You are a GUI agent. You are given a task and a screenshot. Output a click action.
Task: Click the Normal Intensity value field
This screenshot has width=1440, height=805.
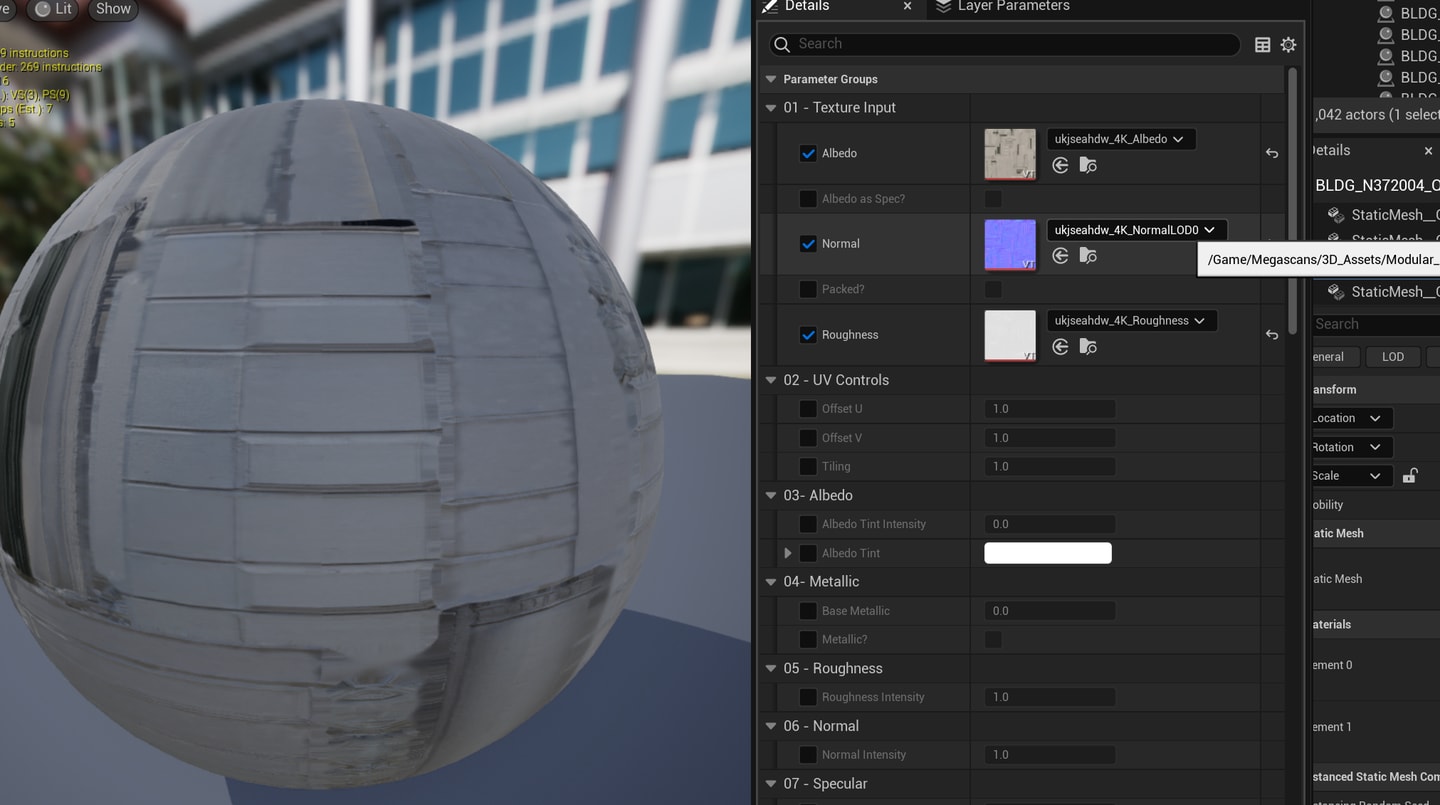point(1050,754)
